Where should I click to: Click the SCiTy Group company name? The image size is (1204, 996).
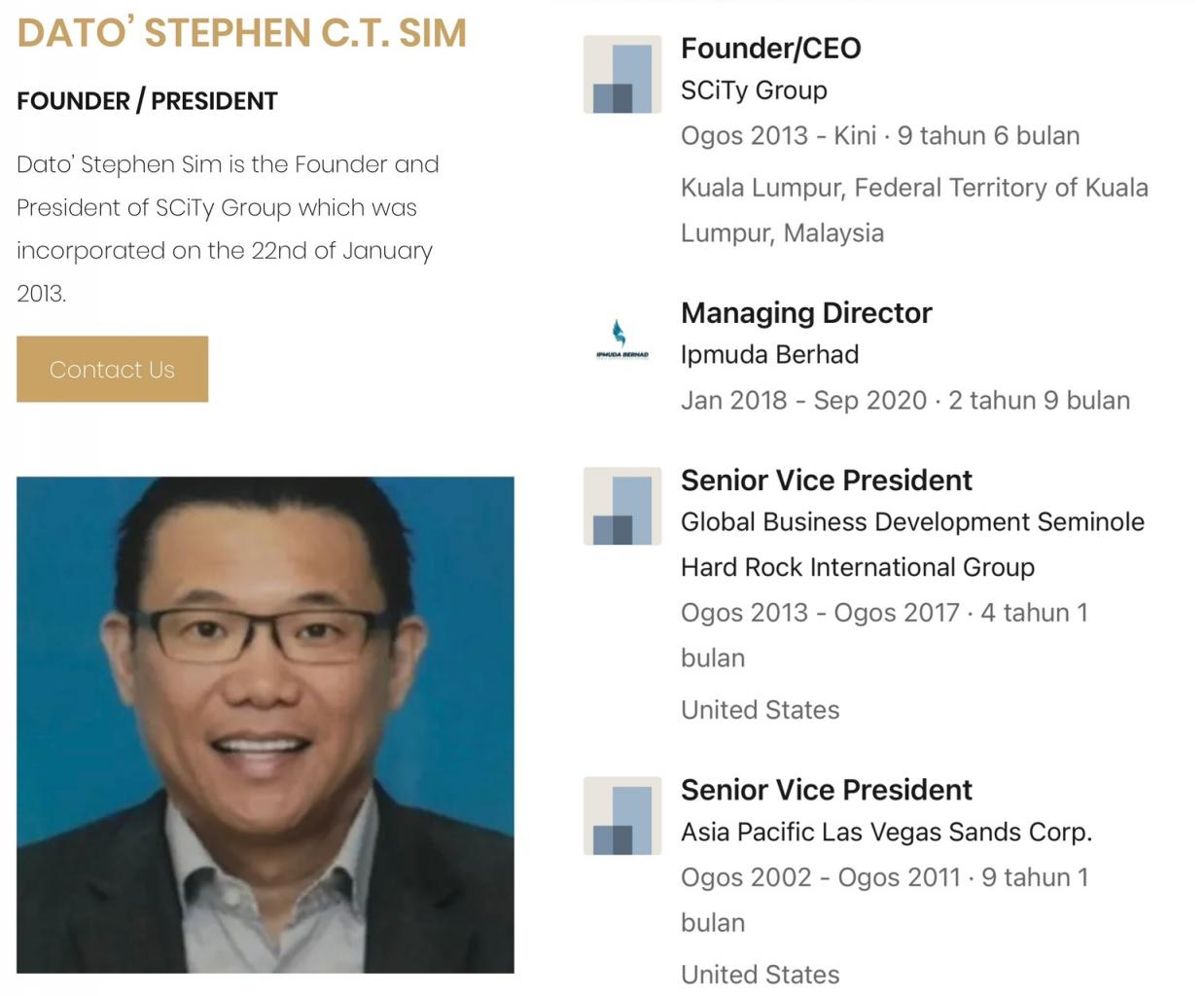click(754, 90)
